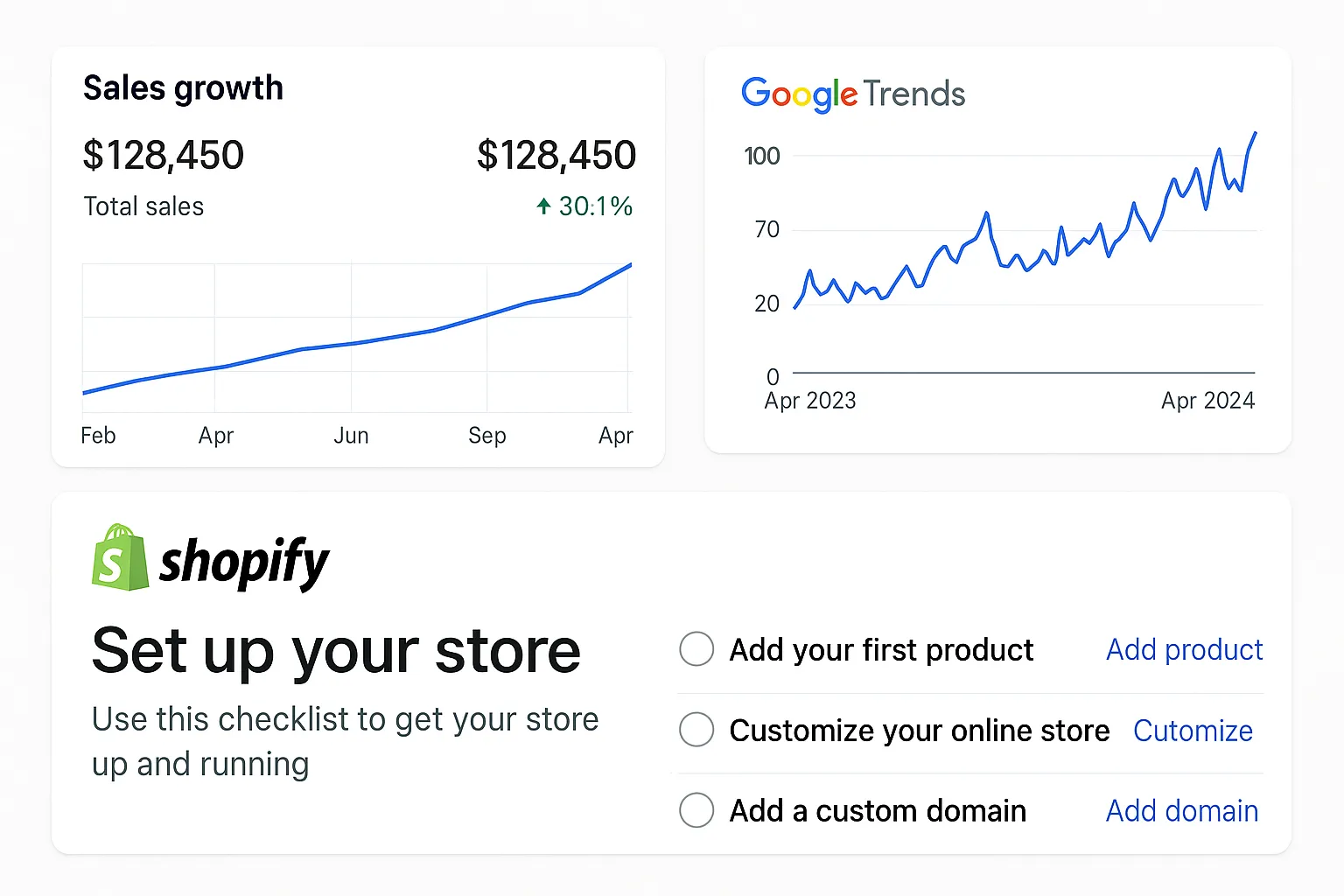Viewport: 1344px width, 896px height.
Task: Click the 100 value on Trends axis
Action: (761, 157)
